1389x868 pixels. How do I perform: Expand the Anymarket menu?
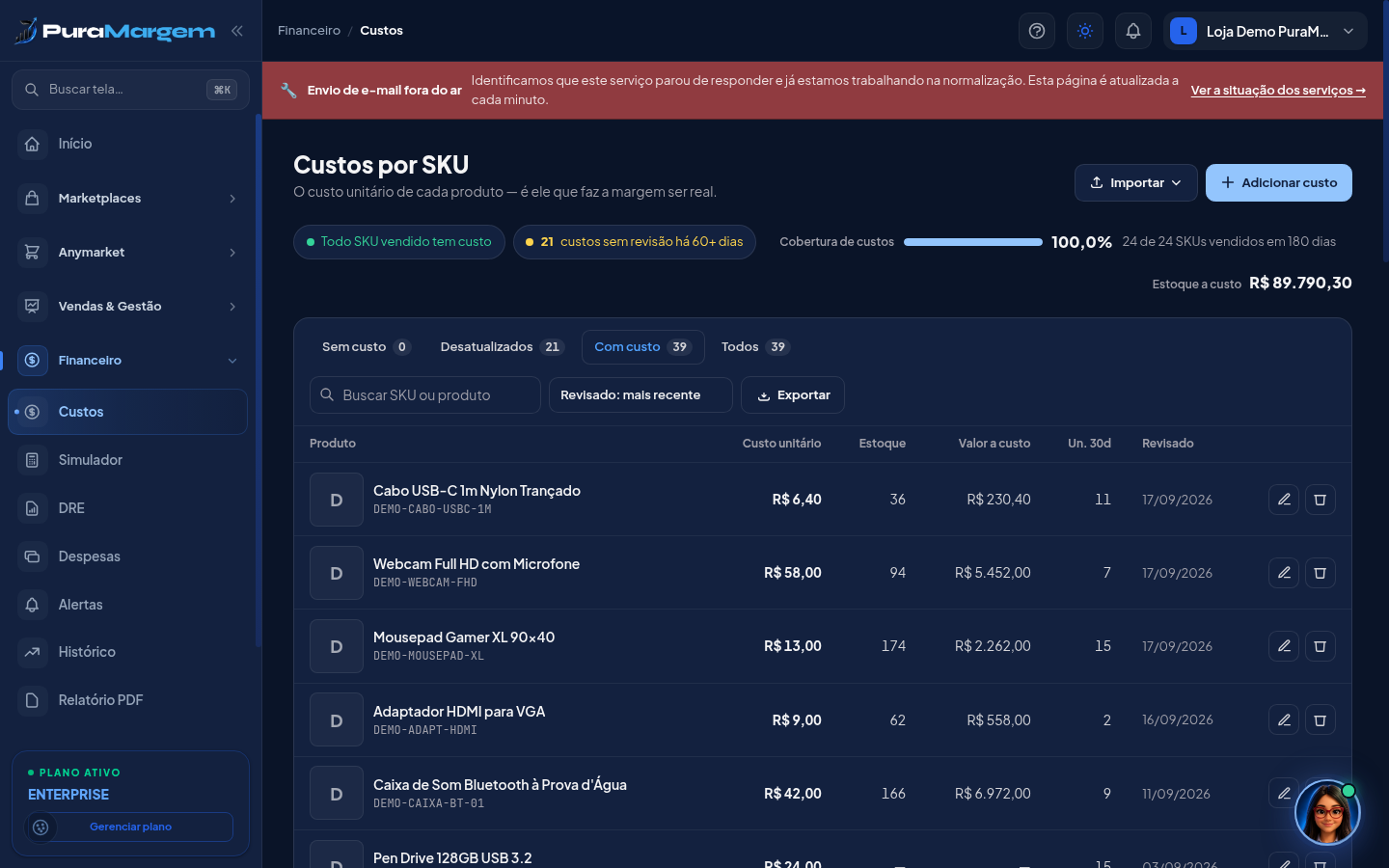point(129,252)
